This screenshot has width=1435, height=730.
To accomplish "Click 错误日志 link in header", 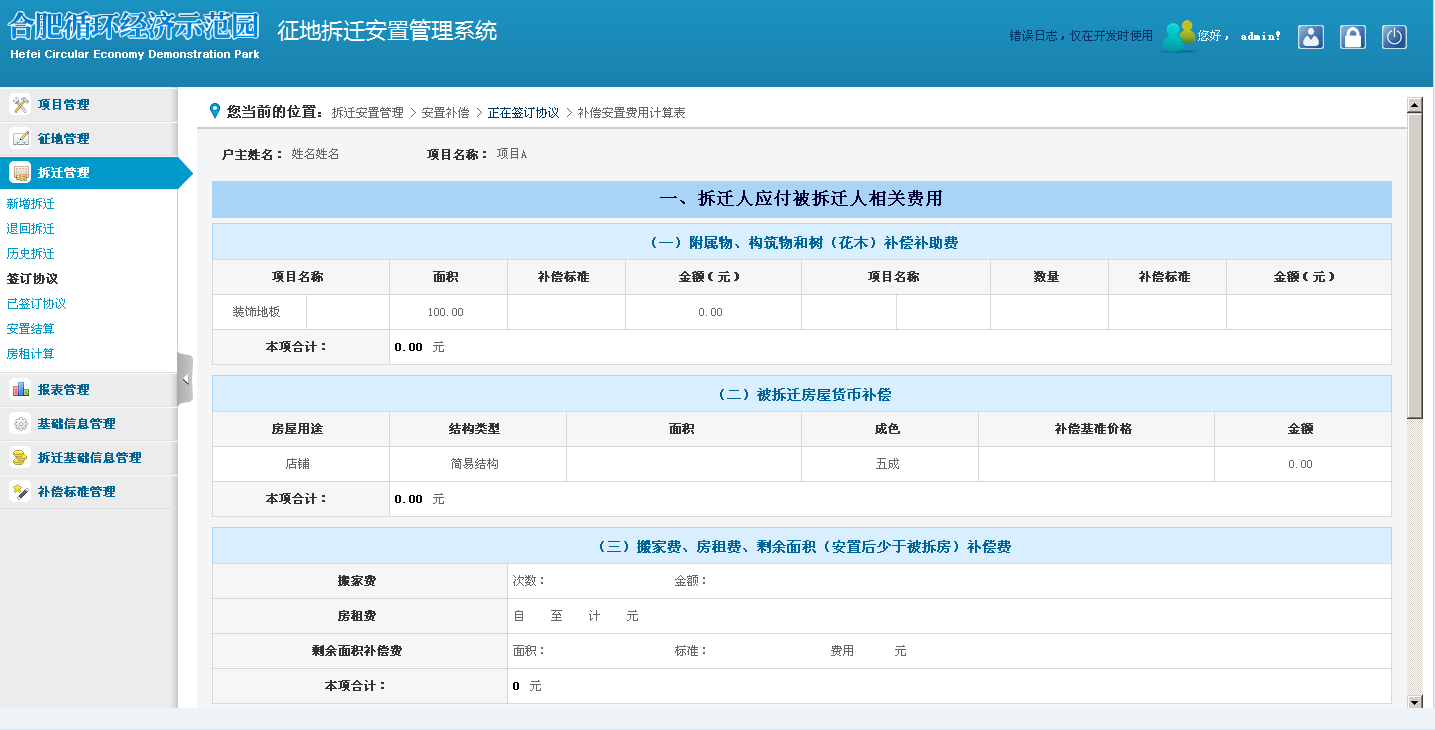I will coord(1081,36).
